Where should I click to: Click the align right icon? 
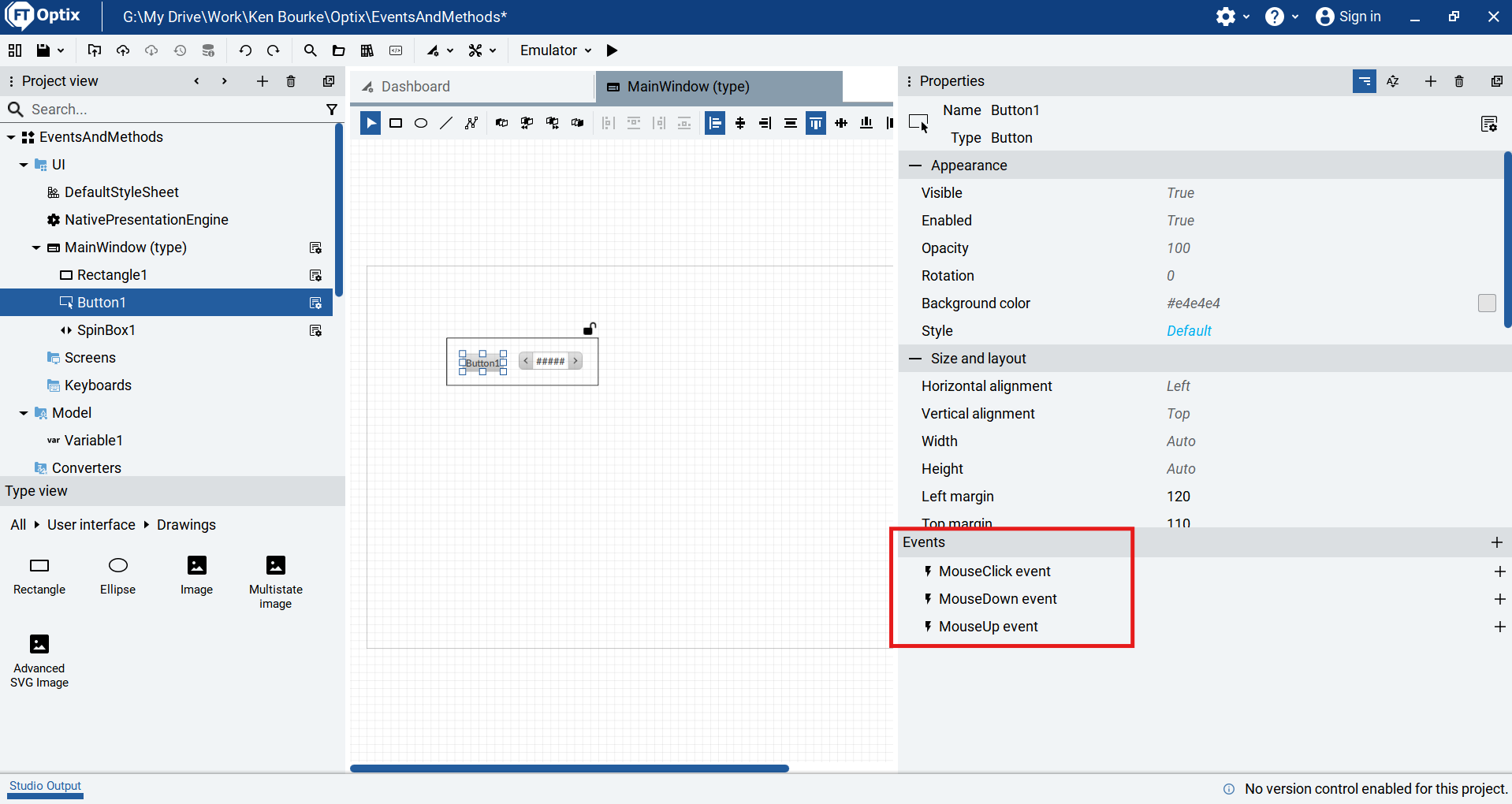click(765, 123)
